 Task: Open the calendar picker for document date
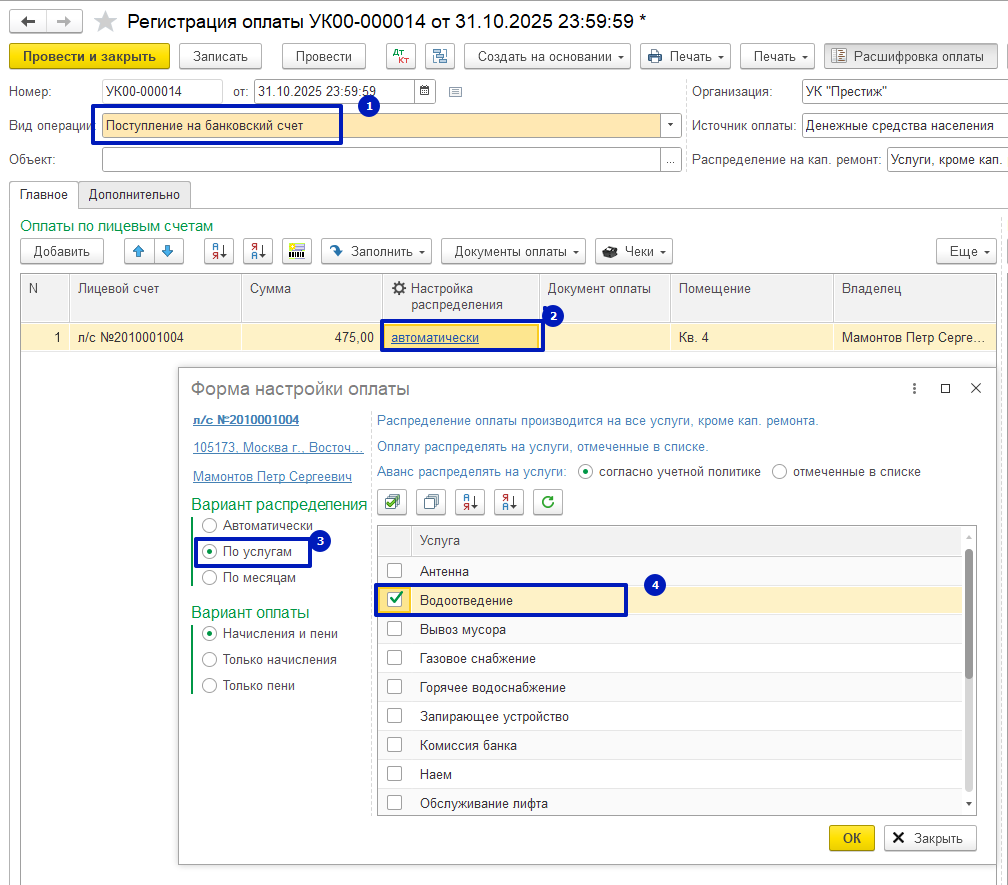(x=425, y=92)
